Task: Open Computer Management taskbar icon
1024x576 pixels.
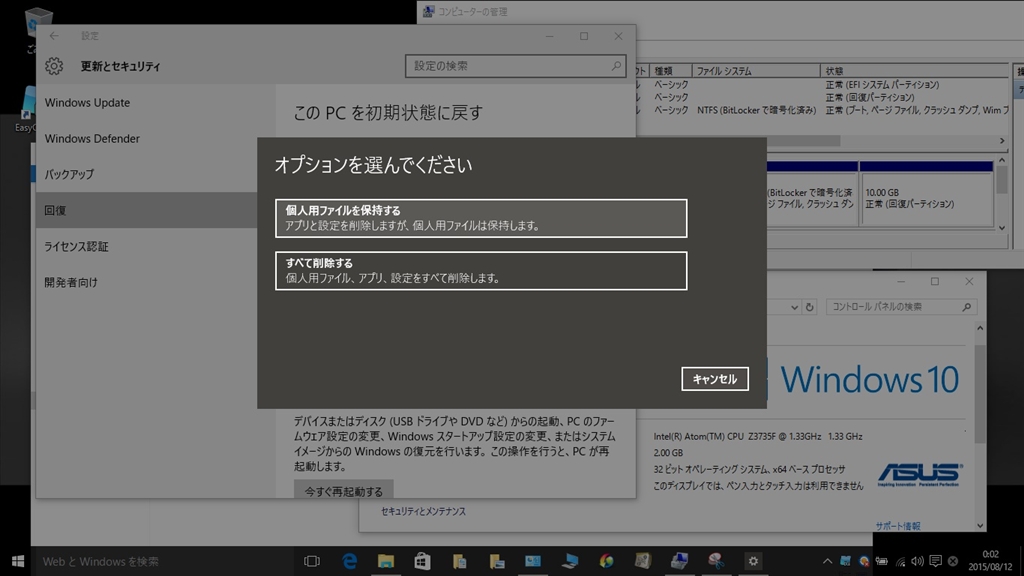Action: 679,561
